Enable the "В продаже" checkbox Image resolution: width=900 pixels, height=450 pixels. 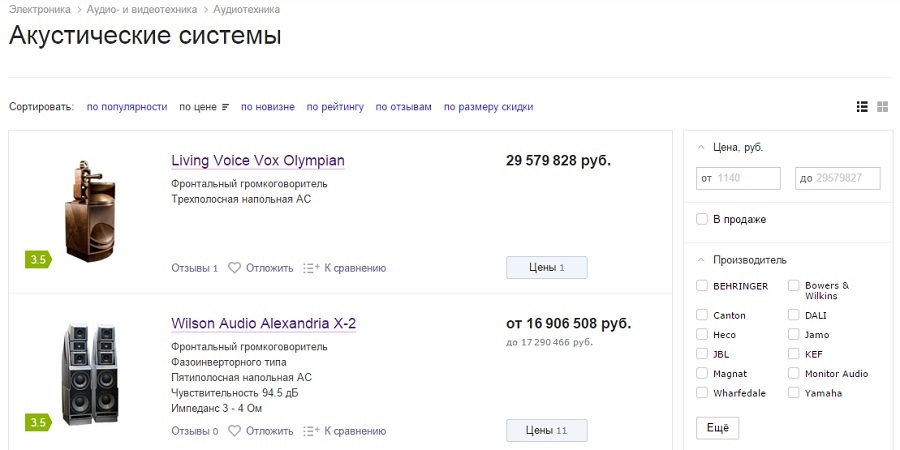pyautogui.click(x=702, y=219)
